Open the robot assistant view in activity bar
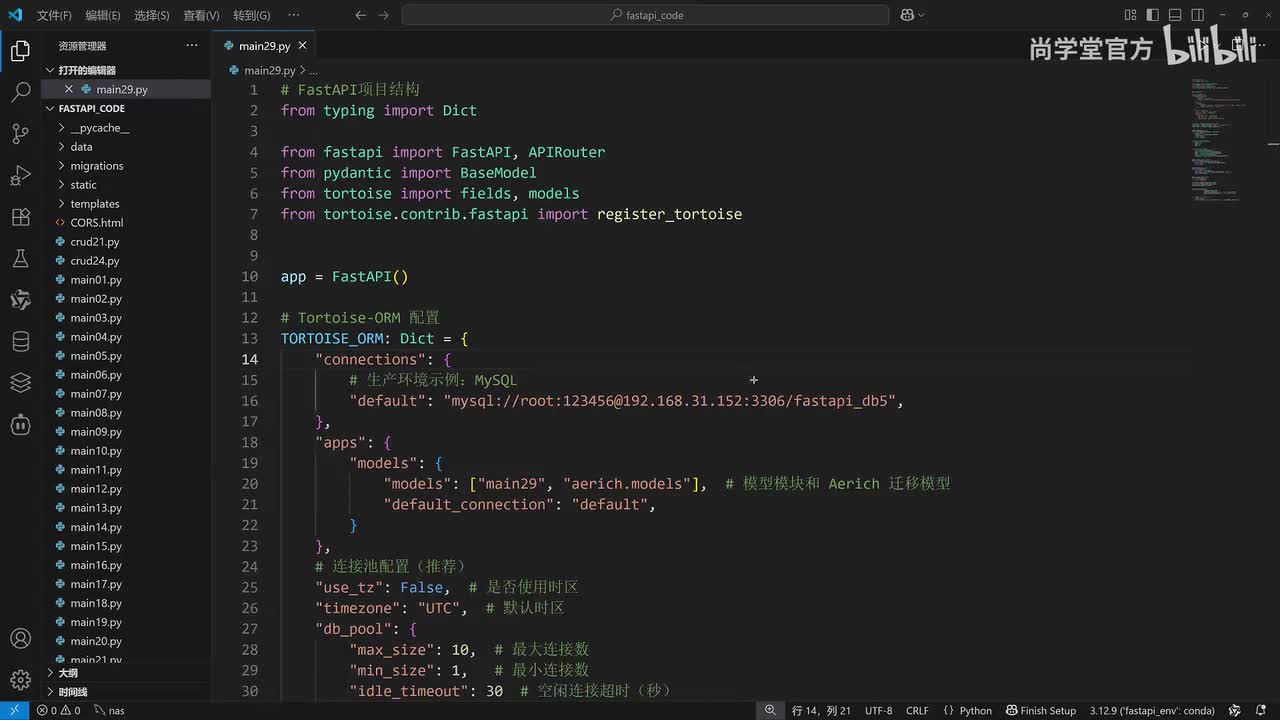Image resolution: width=1280 pixels, height=720 pixels. tap(20, 424)
